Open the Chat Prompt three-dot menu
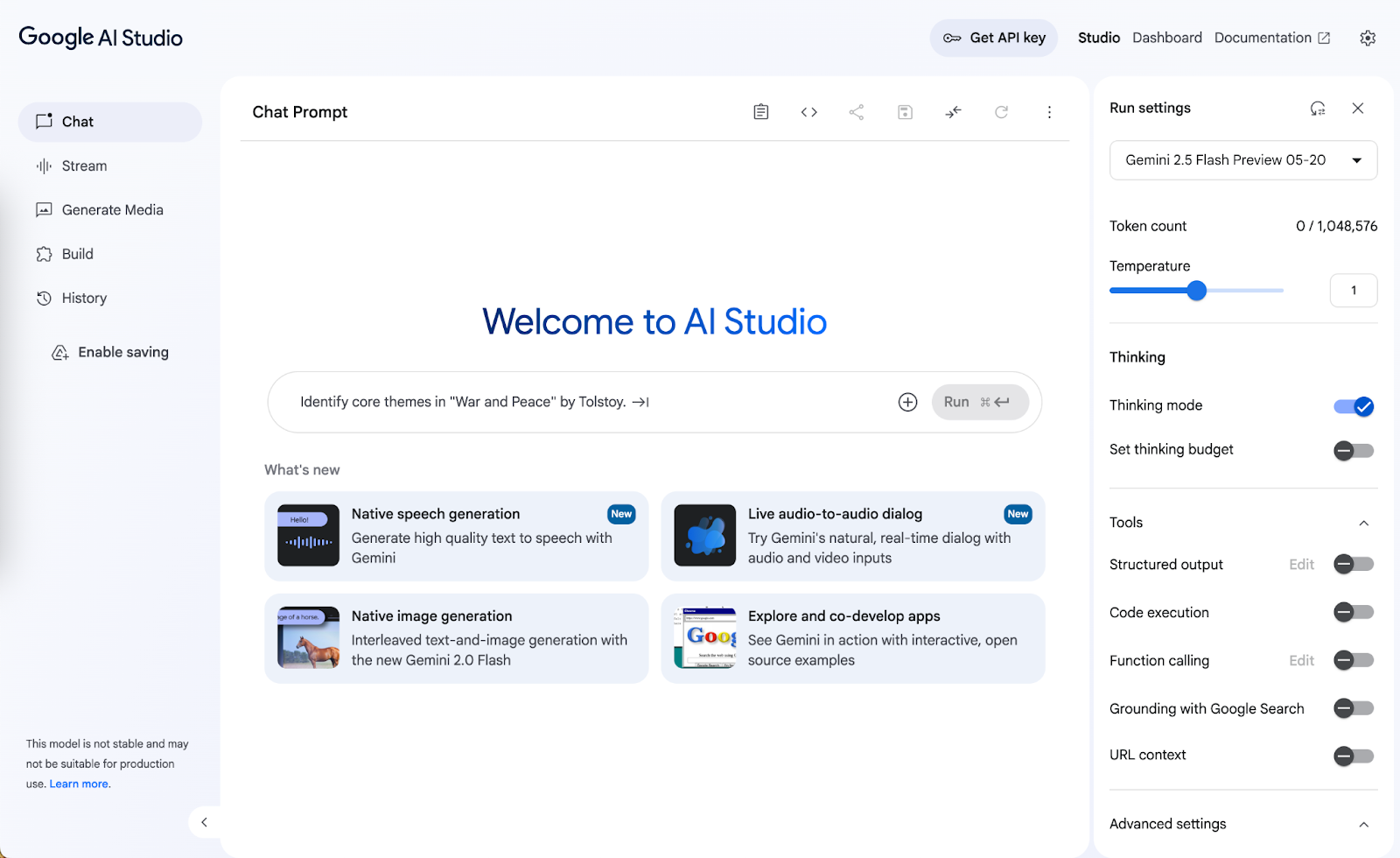Screen dimensions: 1400x858 click(1049, 112)
